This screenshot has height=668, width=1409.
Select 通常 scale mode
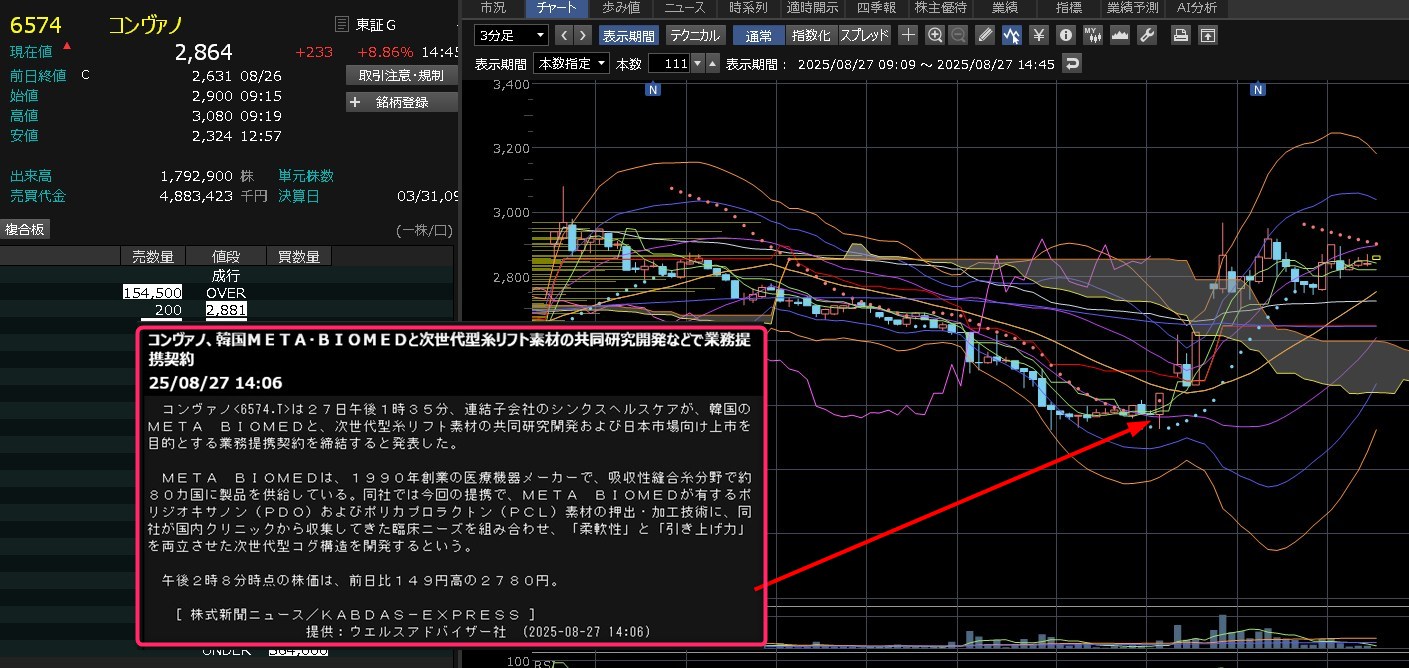(x=759, y=35)
